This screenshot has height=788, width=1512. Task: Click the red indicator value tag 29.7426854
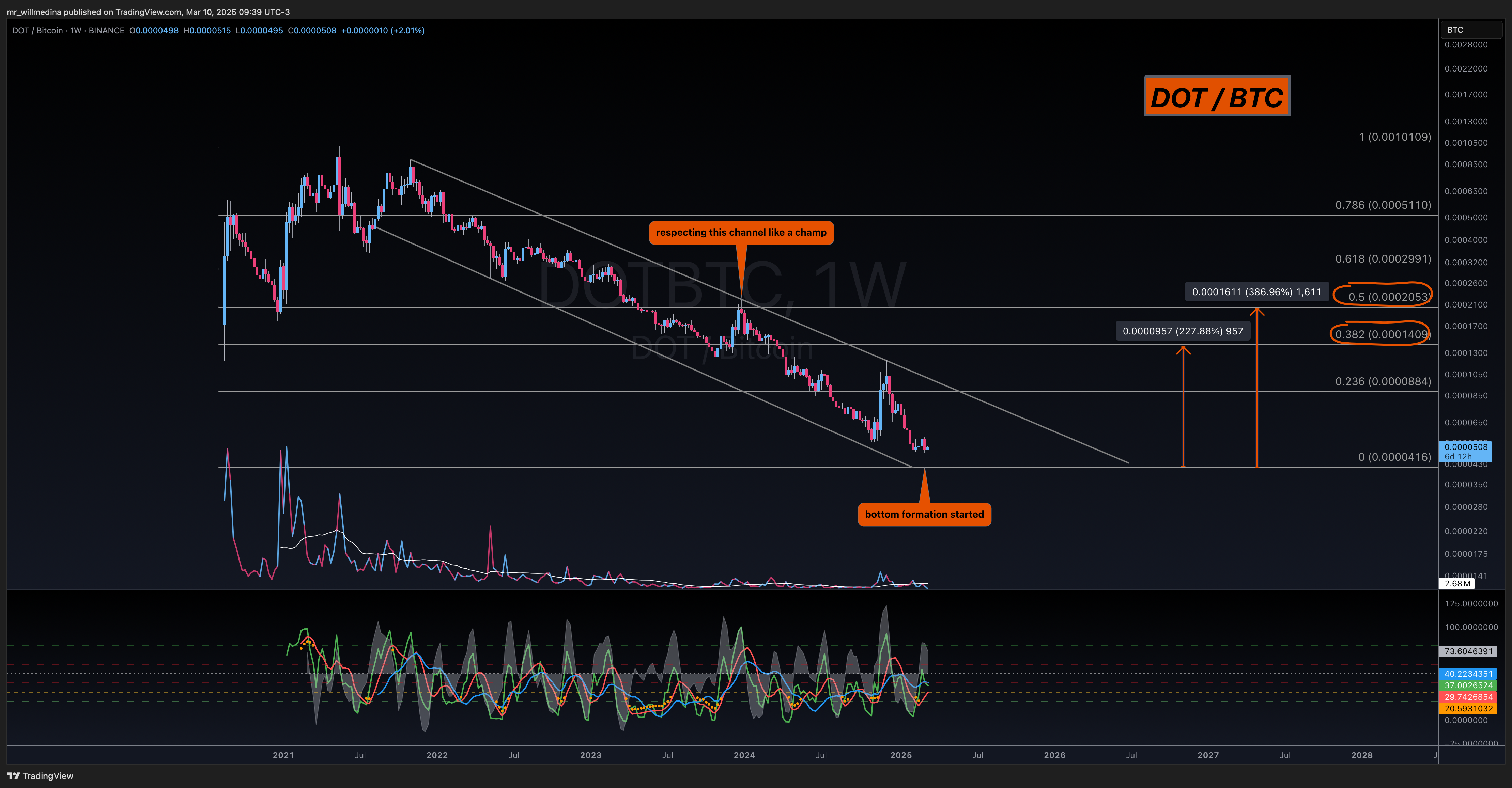1468,697
